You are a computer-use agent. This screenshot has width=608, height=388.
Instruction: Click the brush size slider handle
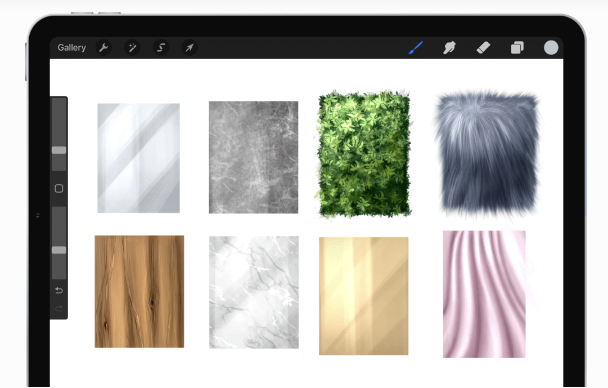coord(59,150)
